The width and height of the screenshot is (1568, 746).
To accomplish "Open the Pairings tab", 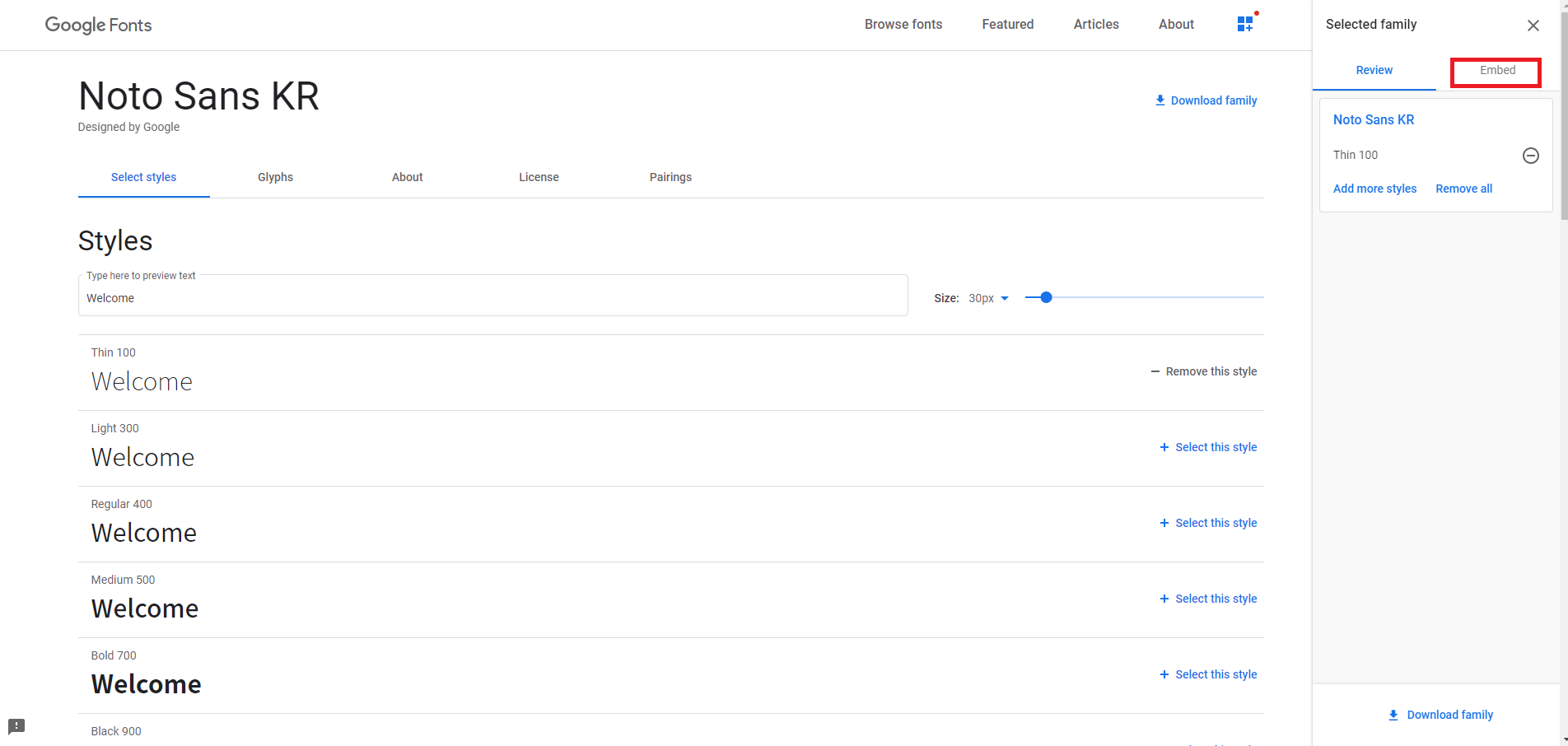I will point(670,177).
